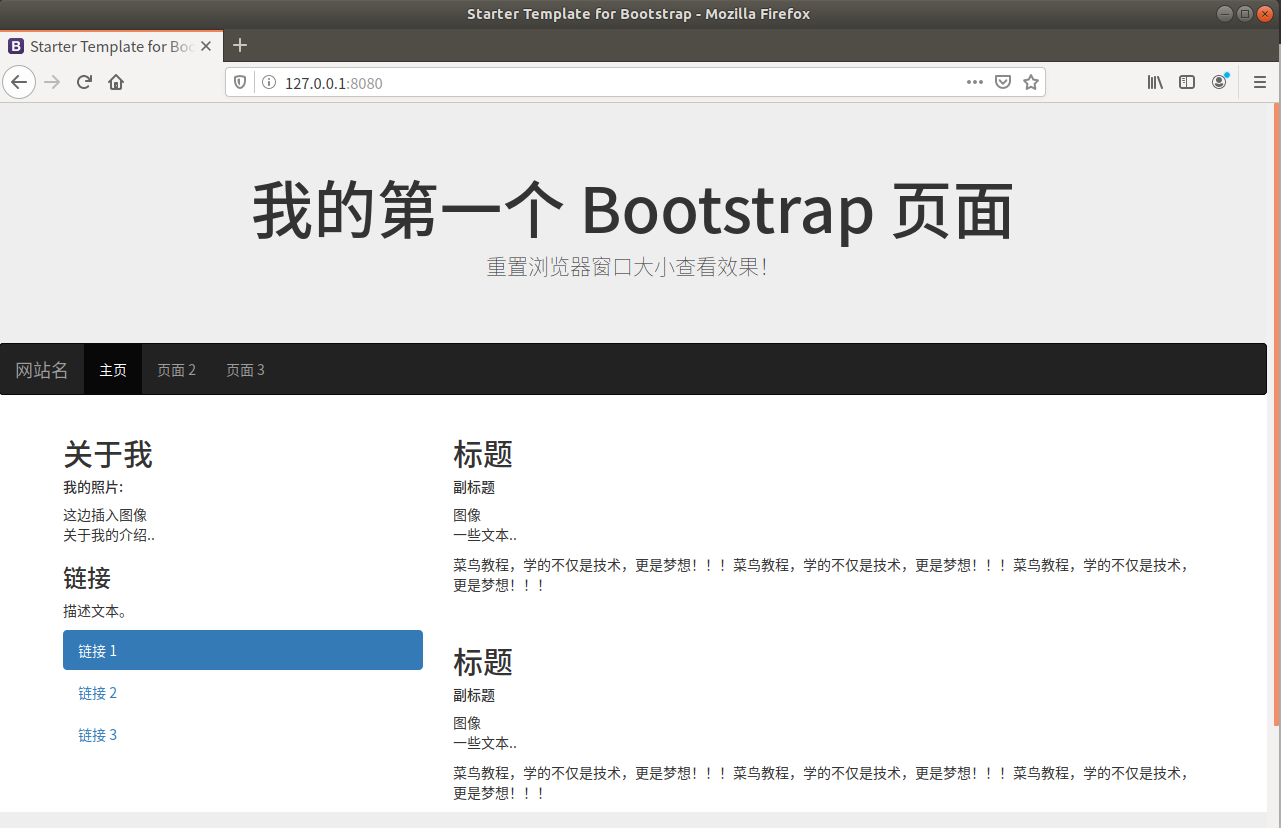Click the page vertical scrollbar
The height and width of the screenshot is (828, 1281).
1276,414
